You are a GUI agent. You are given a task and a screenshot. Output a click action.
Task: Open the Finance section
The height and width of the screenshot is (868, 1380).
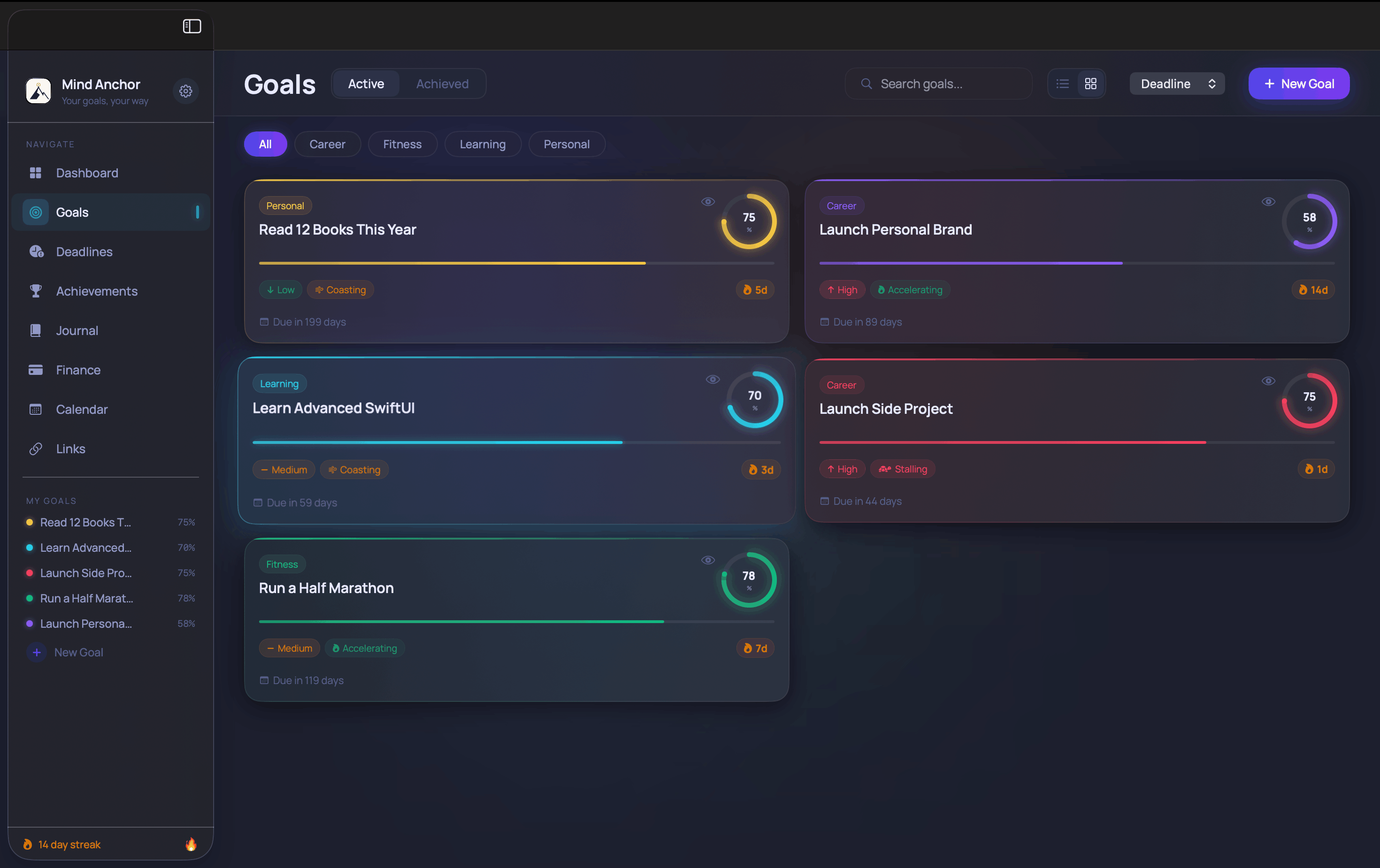111,370
